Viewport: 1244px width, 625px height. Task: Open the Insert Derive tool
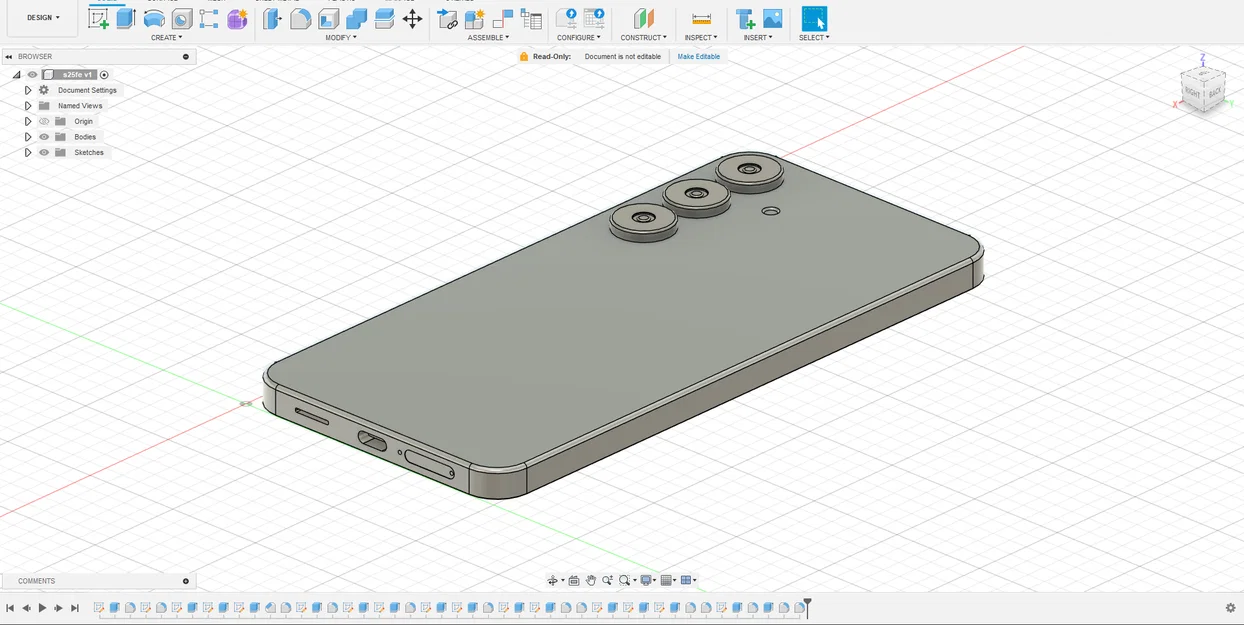coord(745,18)
